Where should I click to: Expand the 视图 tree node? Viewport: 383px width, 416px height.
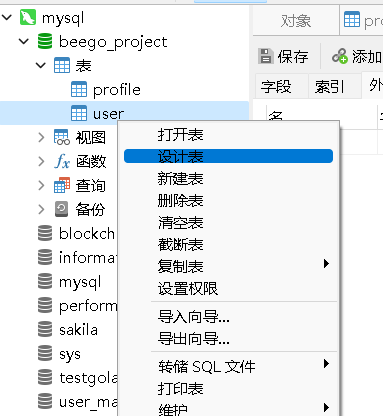tap(41, 137)
